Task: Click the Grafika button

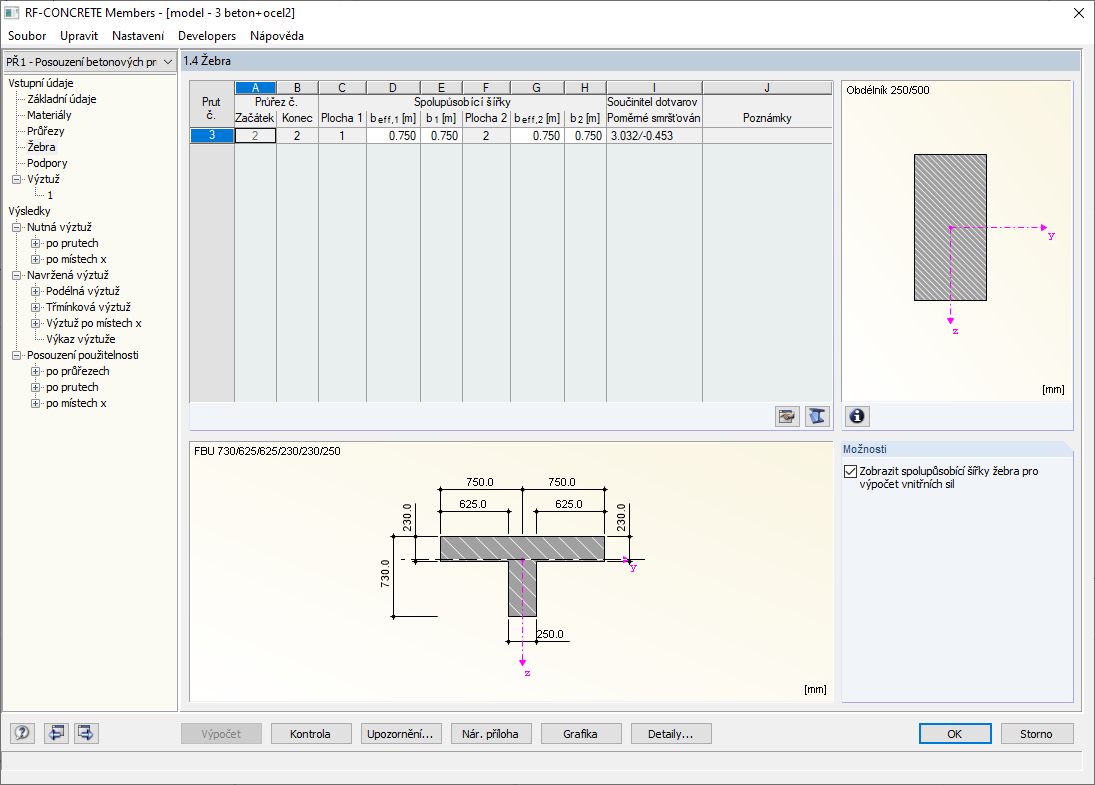Action: click(580, 733)
